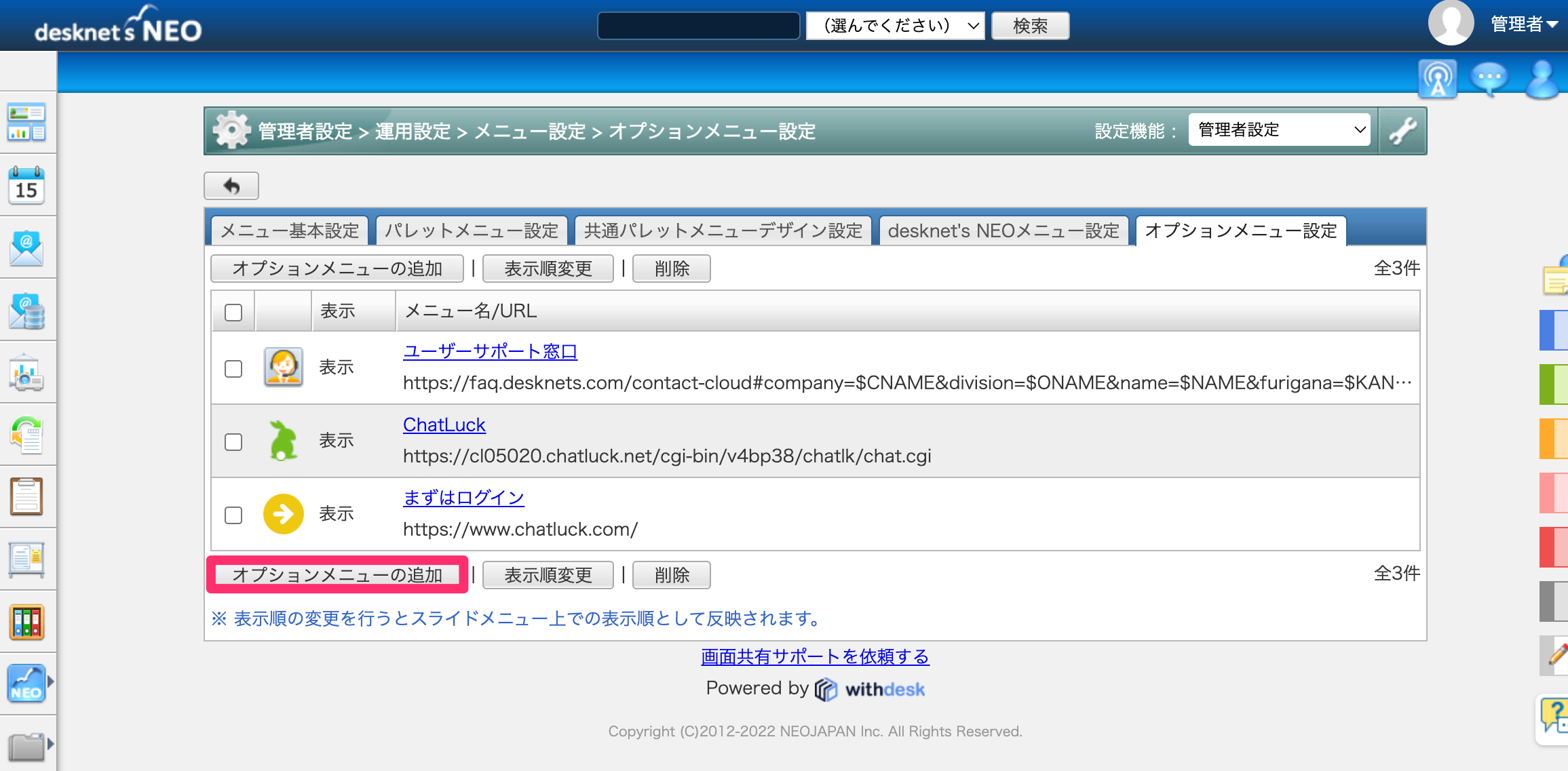Expand the 管理者 user menu
Viewport: 1568px width, 771px height.
[x=1524, y=24]
